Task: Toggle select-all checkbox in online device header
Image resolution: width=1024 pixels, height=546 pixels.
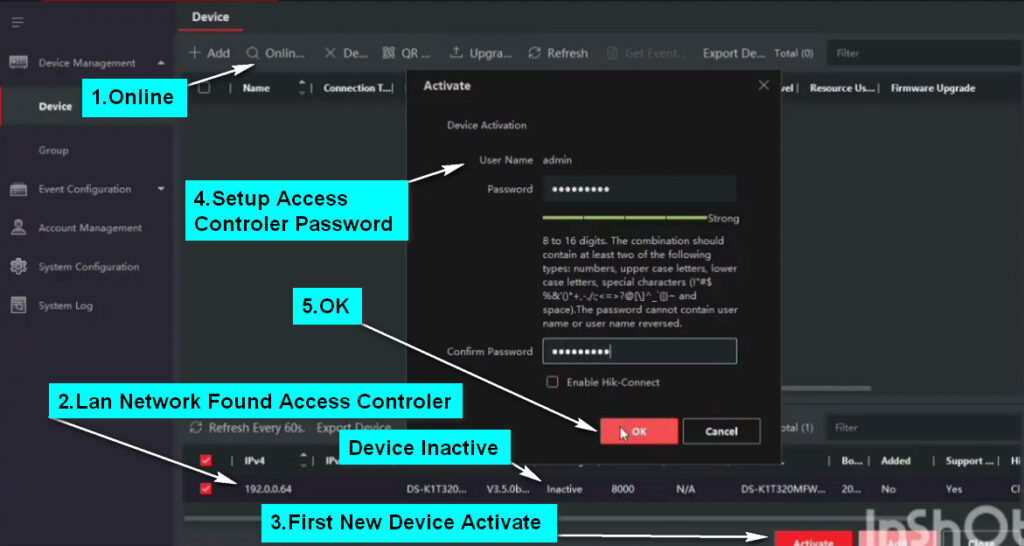Action: point(206,460)
